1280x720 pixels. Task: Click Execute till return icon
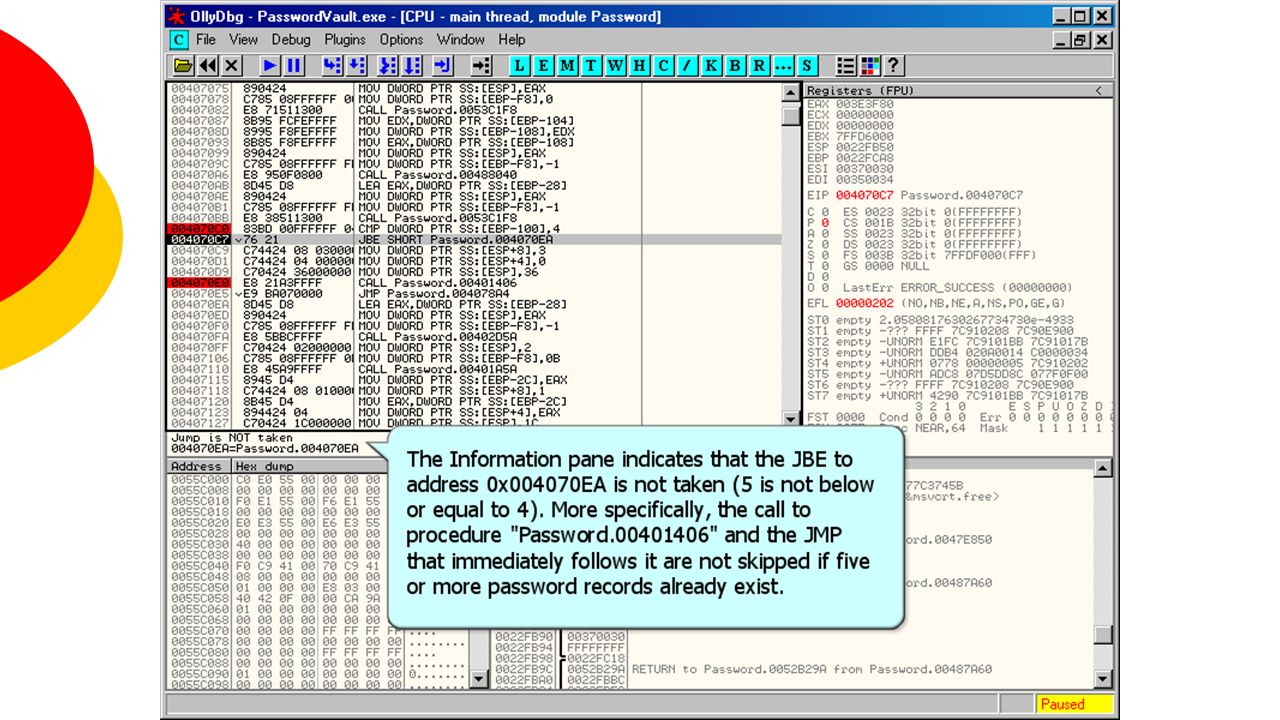point(444,66)
